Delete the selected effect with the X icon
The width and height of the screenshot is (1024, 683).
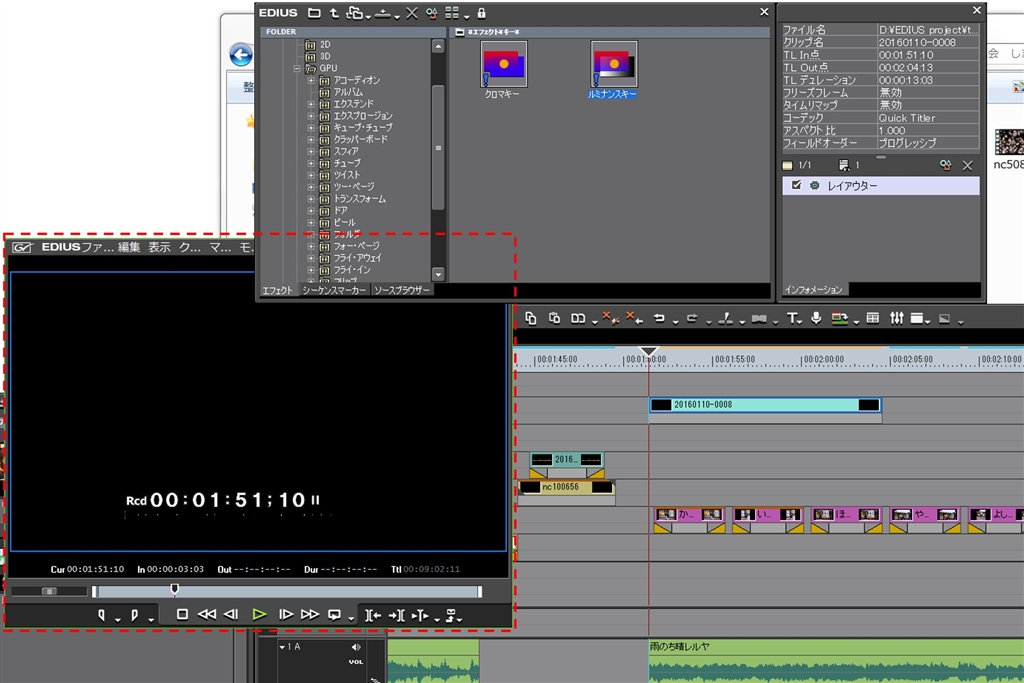[x=411, y=13]
